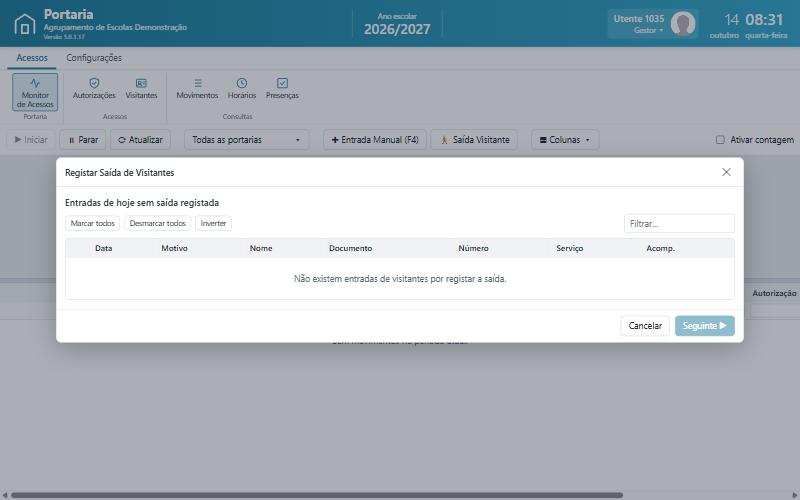
Task: Click the Parar button
Action: [x=83, y=139]
